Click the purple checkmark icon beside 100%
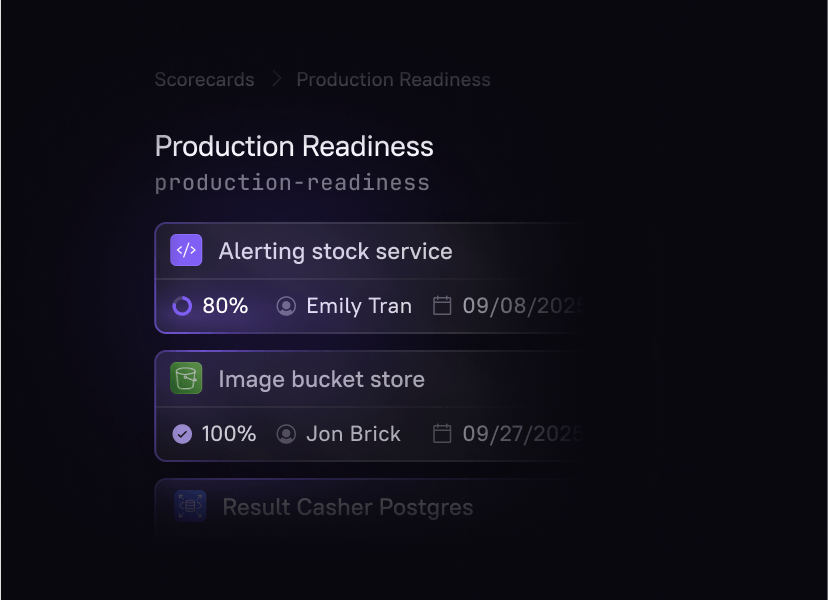828x600 pixels. pos(182,434)
